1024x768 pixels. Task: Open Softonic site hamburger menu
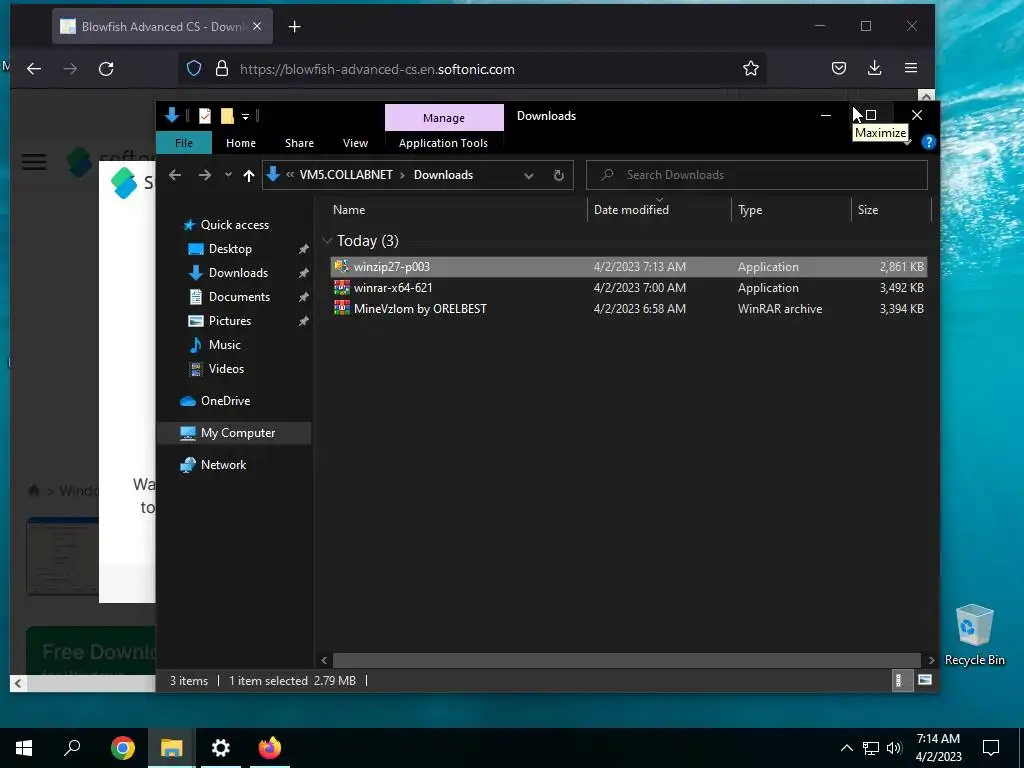click(x=34, y=161)
